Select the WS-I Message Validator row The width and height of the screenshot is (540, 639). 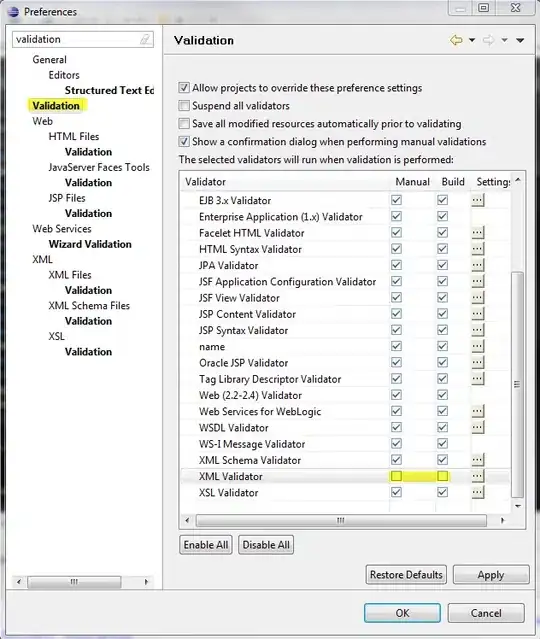click(x=345, y=444)
